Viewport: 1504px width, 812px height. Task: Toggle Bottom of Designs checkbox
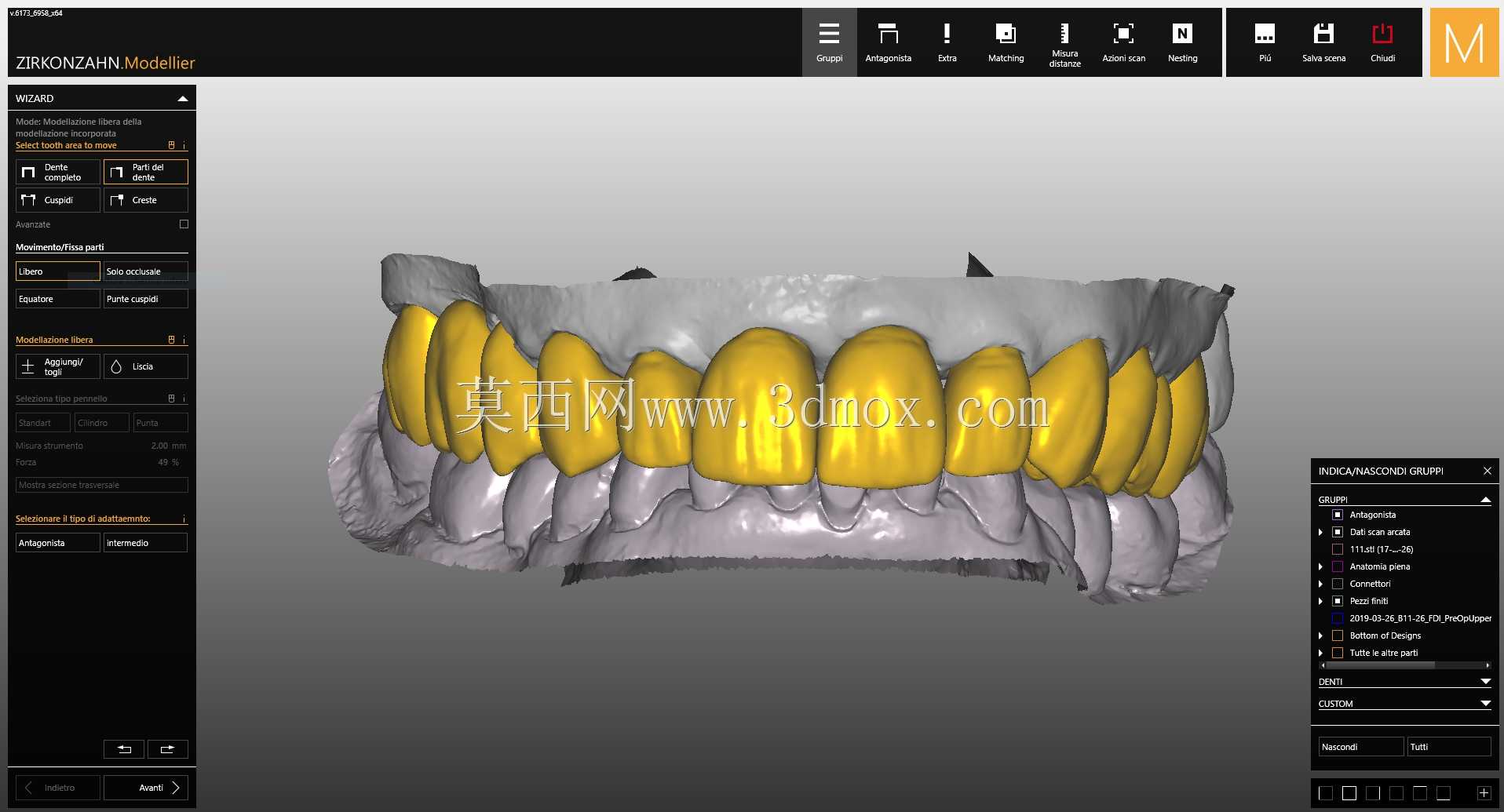[x=1338, y=635]
